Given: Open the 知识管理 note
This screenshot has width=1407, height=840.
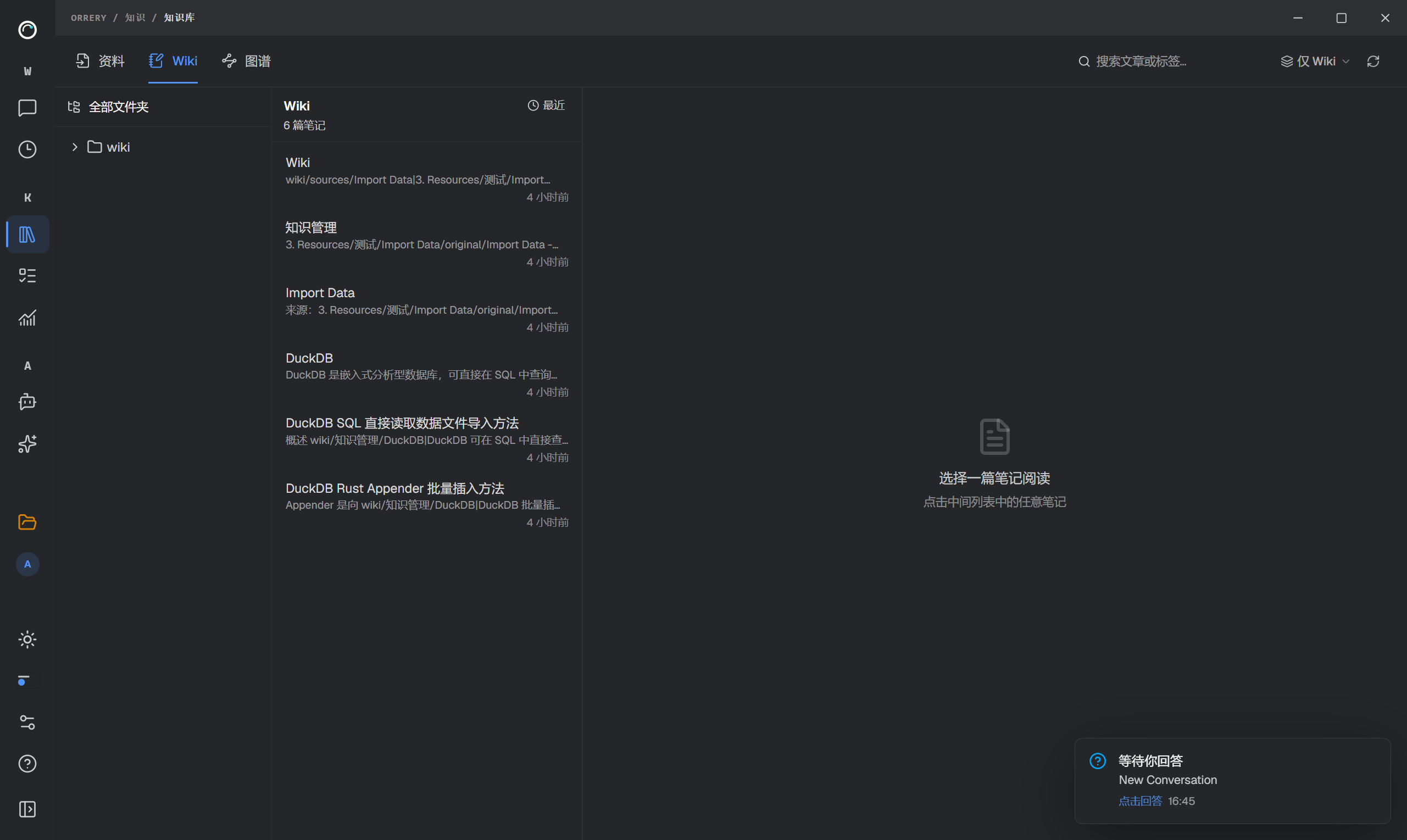Looking at the screenshot, I should click(427, 244).
